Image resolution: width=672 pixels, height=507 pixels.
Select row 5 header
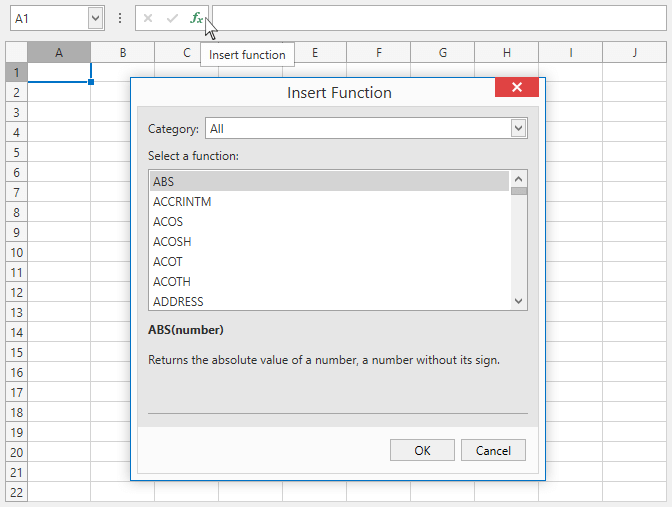pyautogui.click(x=17, y=152)
